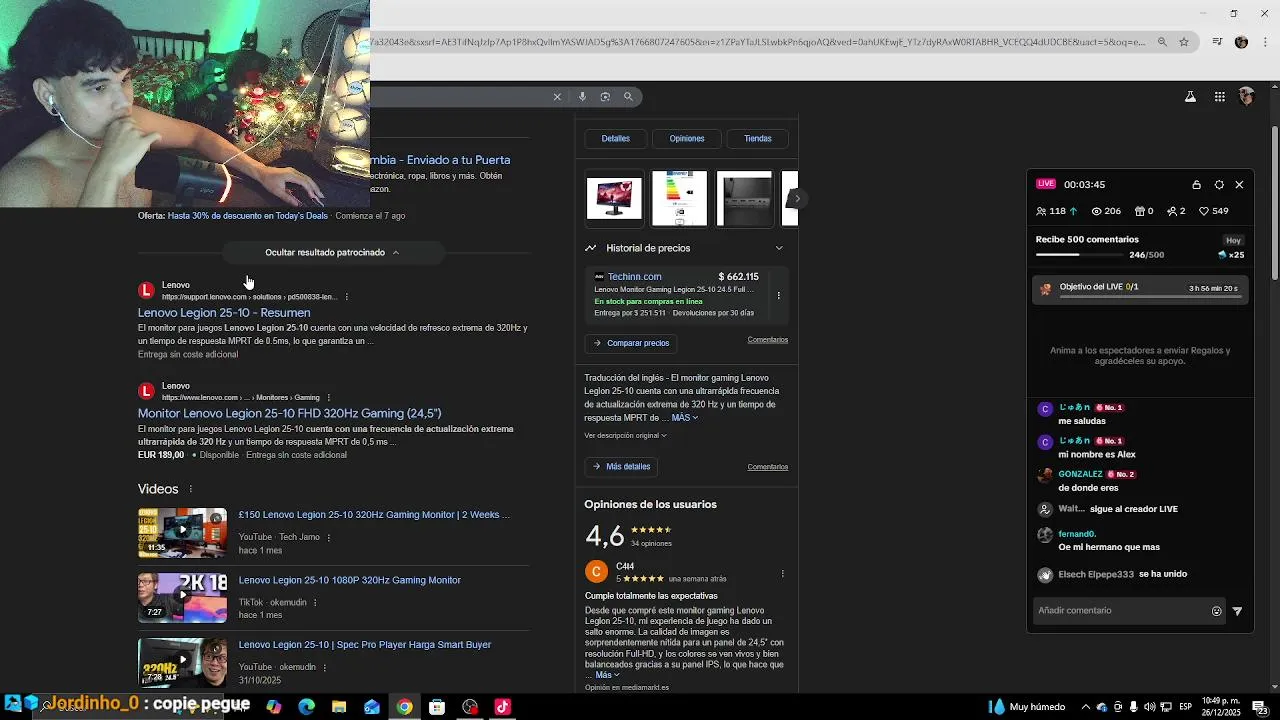1280x720 pixels.
Task: Open options for the lenovo.com Monitors result
Action: 328,397
